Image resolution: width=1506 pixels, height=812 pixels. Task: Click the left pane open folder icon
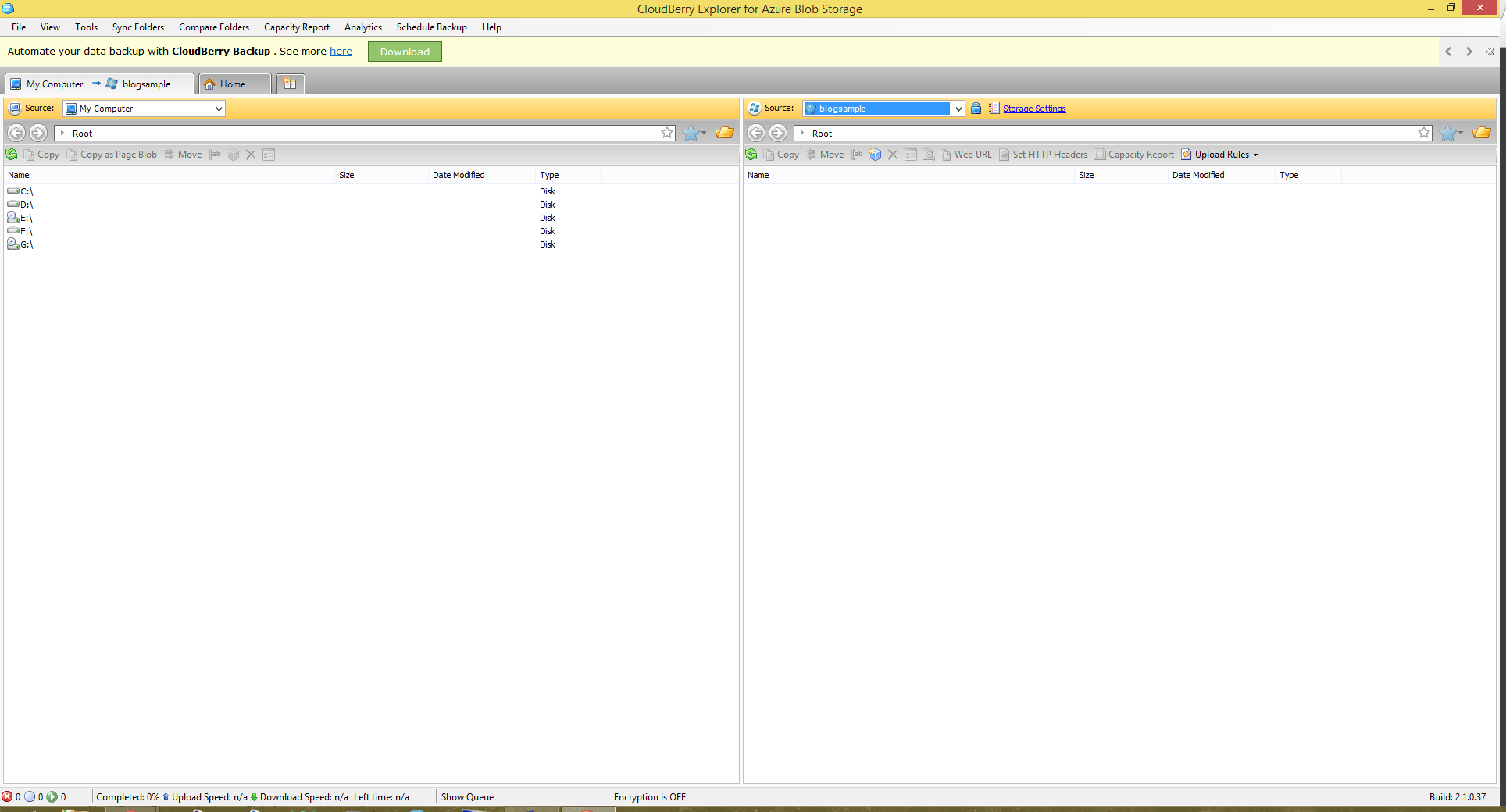point(725,133)
